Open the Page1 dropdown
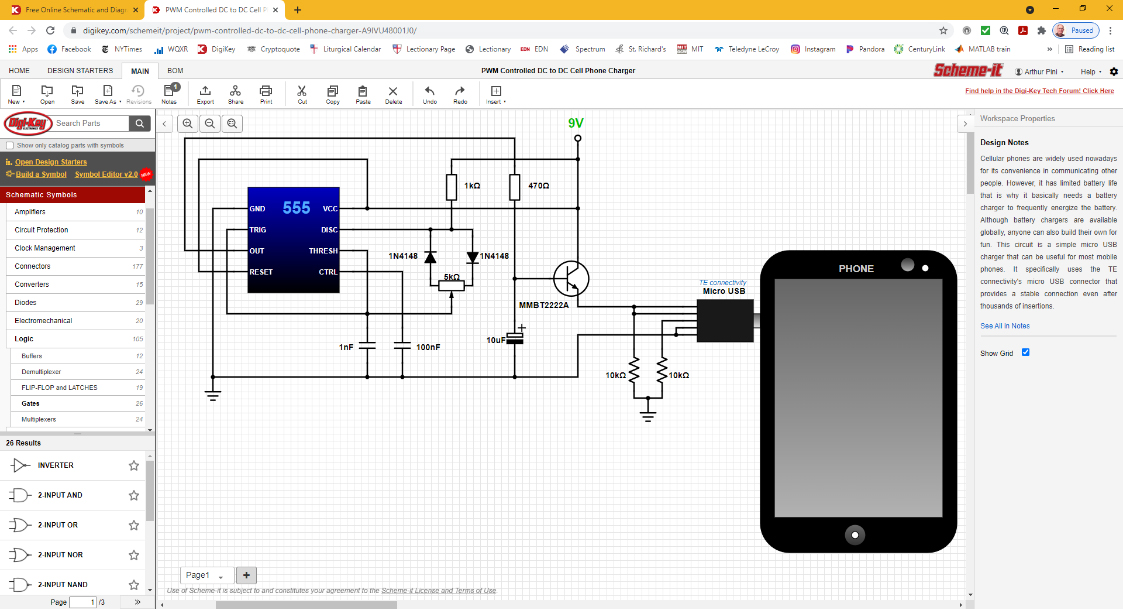This screenshot has height=610, width=1123. [x=223, y=575]
